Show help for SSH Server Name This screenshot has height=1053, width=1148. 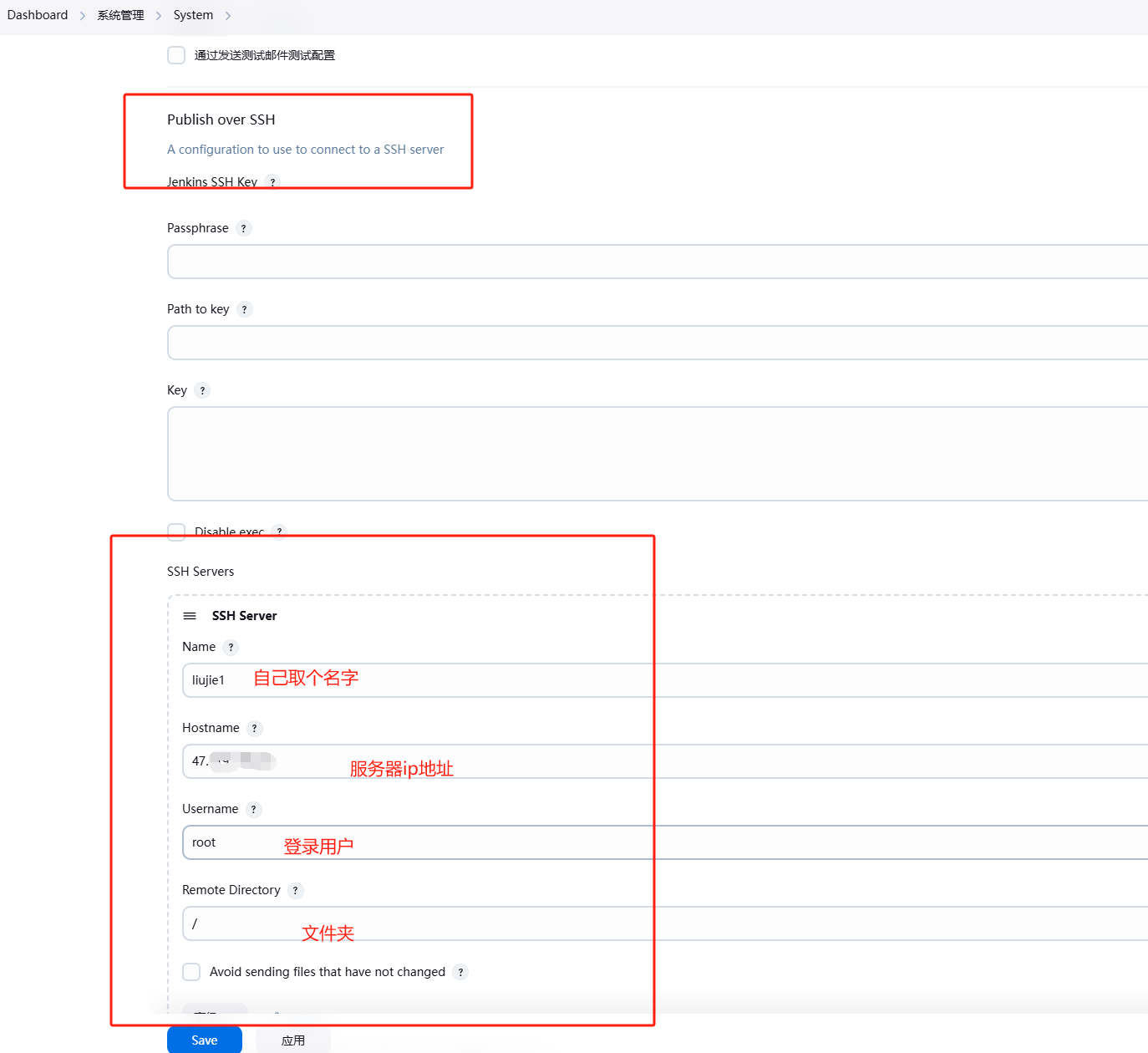(x=231, y=647)
